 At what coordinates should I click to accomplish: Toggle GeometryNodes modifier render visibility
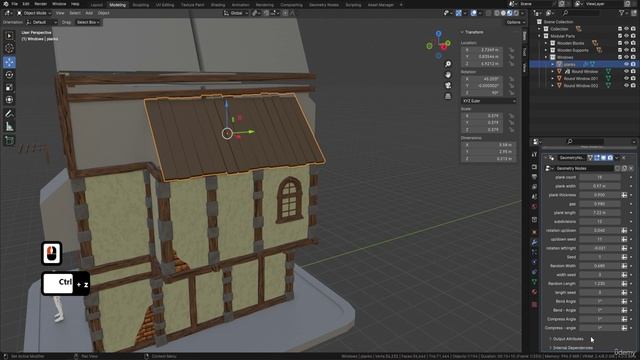pyautogui.click(x=610, y=158)
